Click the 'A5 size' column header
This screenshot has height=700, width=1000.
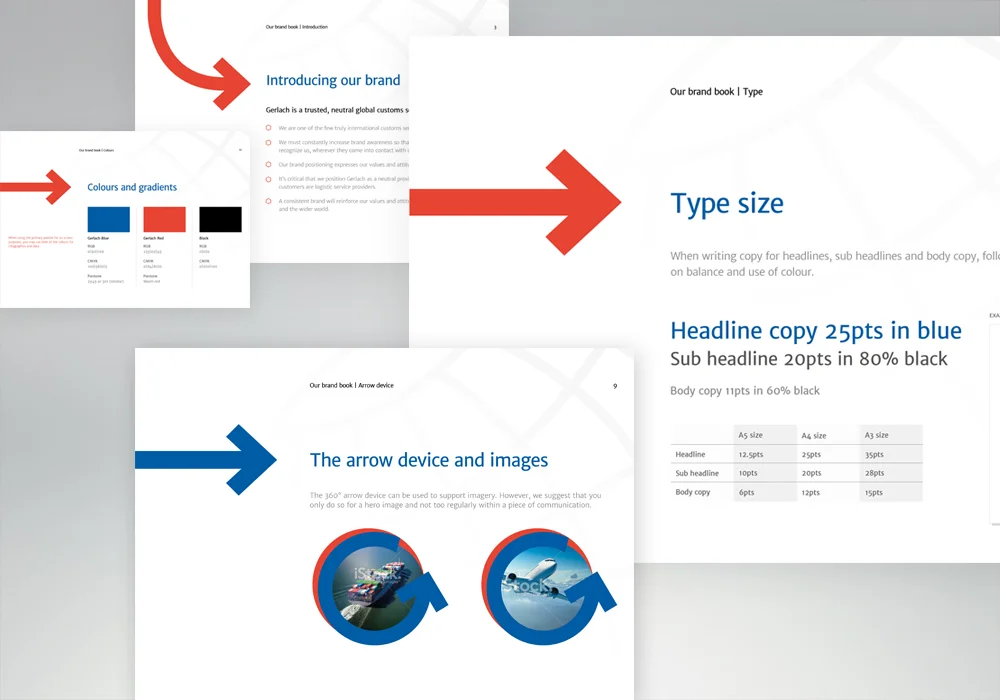751,435
